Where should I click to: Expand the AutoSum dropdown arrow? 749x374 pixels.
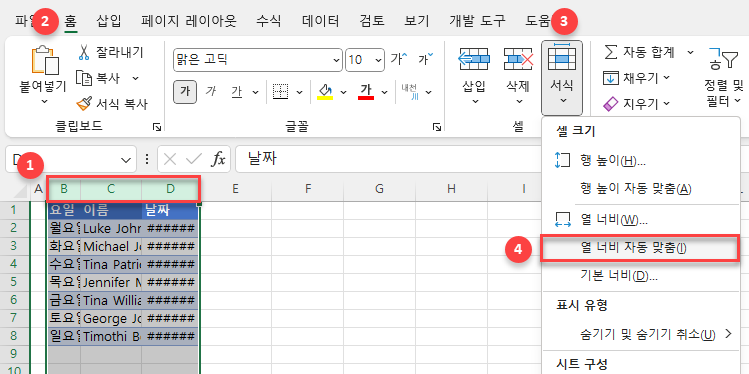[690, 52]
